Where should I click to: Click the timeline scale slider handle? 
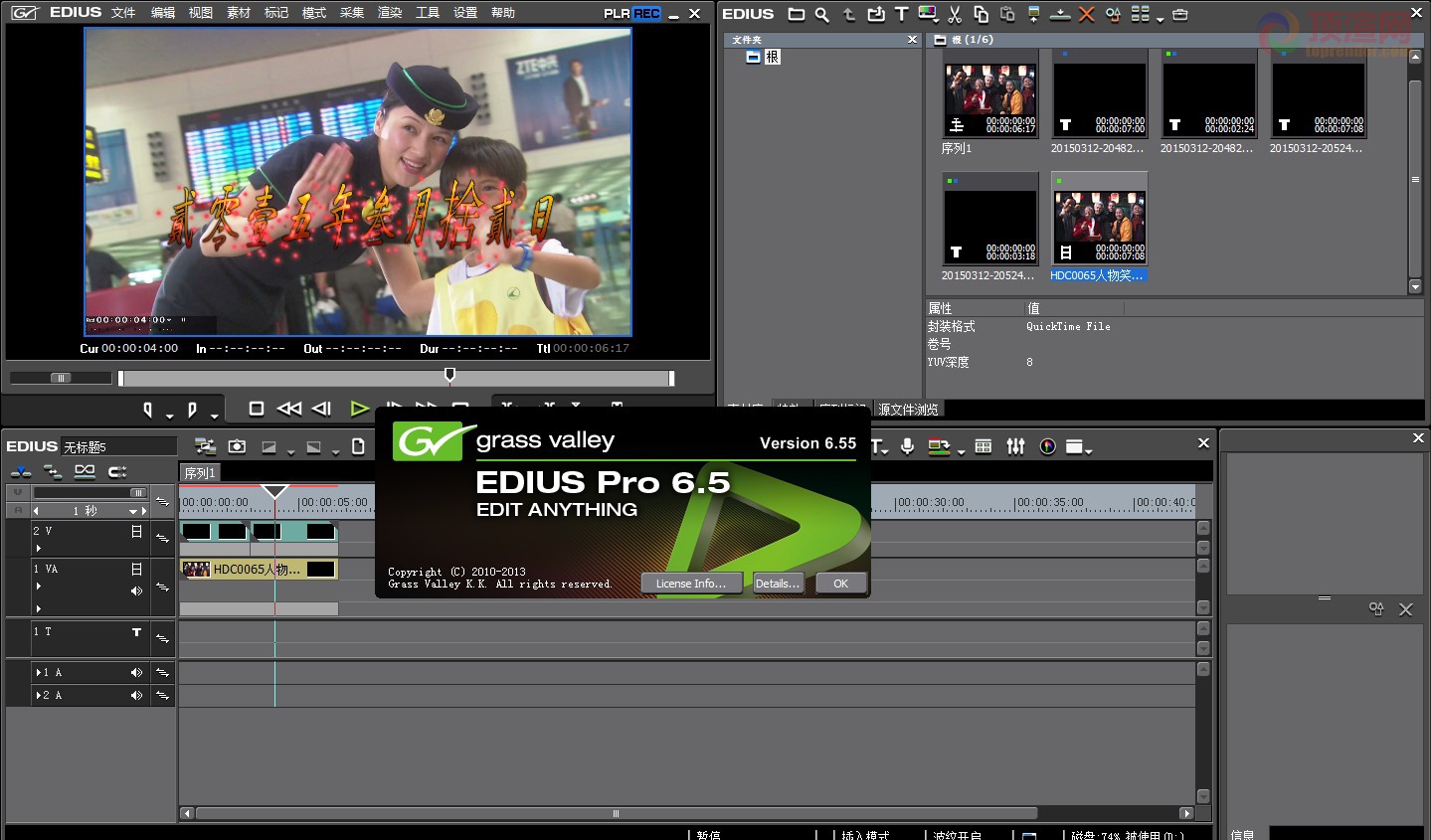coord(138,493)
